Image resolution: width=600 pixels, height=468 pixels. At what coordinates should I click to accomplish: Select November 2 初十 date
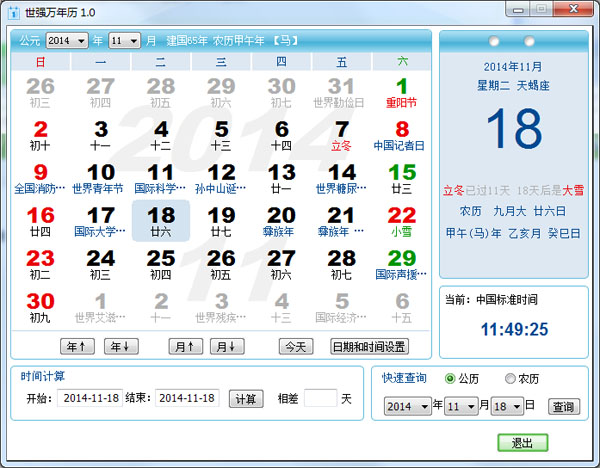[x=40, y=135]
